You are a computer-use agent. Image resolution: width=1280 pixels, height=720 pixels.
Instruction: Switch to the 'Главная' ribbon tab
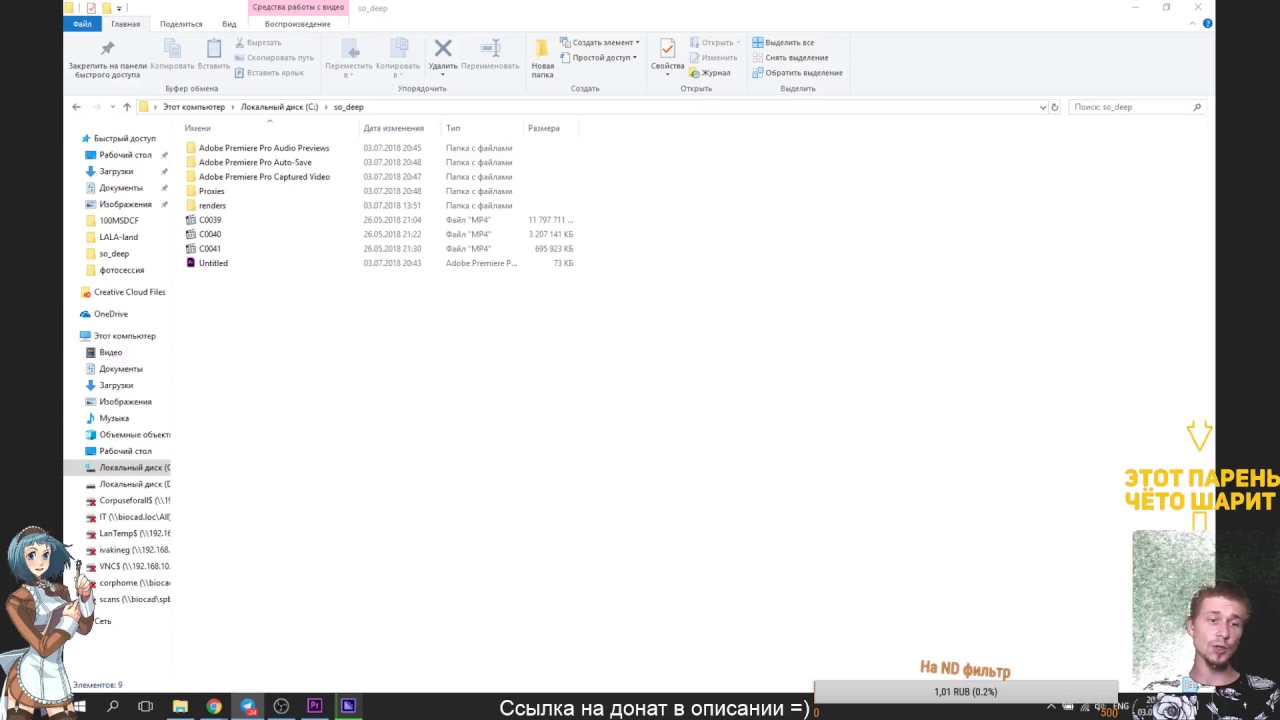pos(126,24)
